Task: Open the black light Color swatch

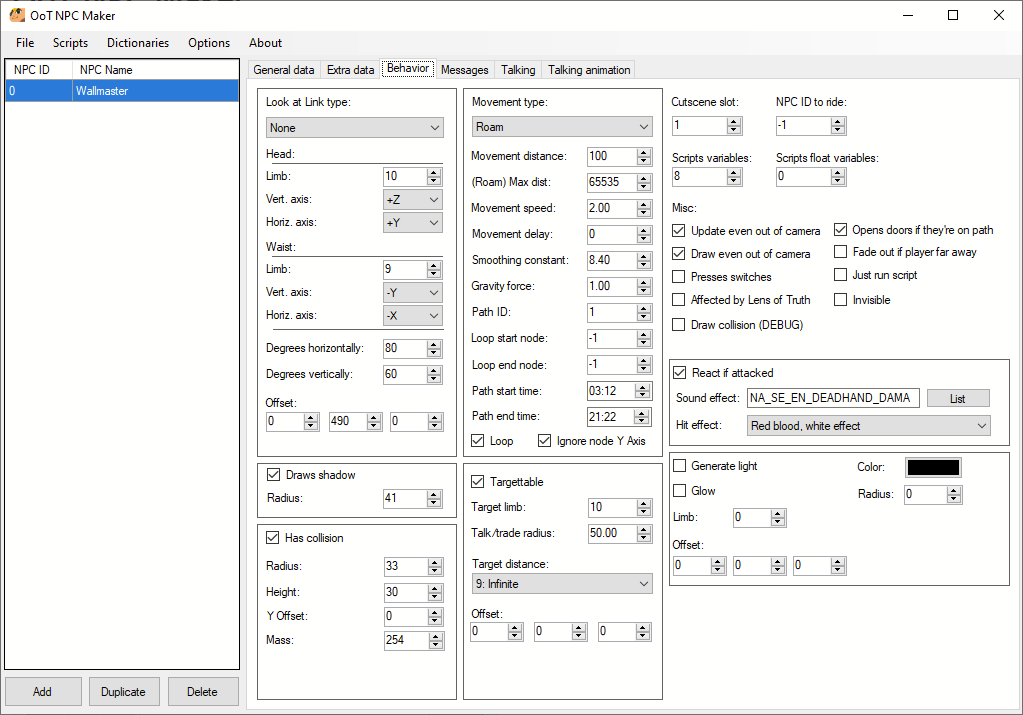Action: coord(932,467)
